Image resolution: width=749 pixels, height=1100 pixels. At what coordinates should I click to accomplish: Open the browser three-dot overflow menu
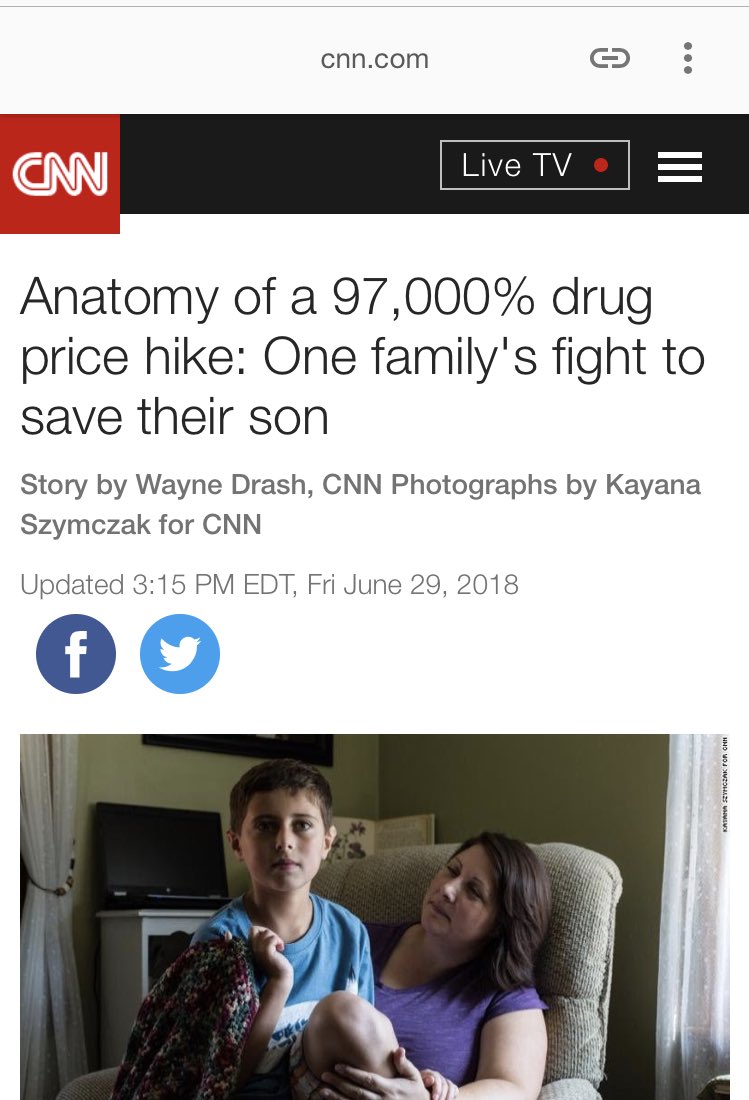click(688, 58)
